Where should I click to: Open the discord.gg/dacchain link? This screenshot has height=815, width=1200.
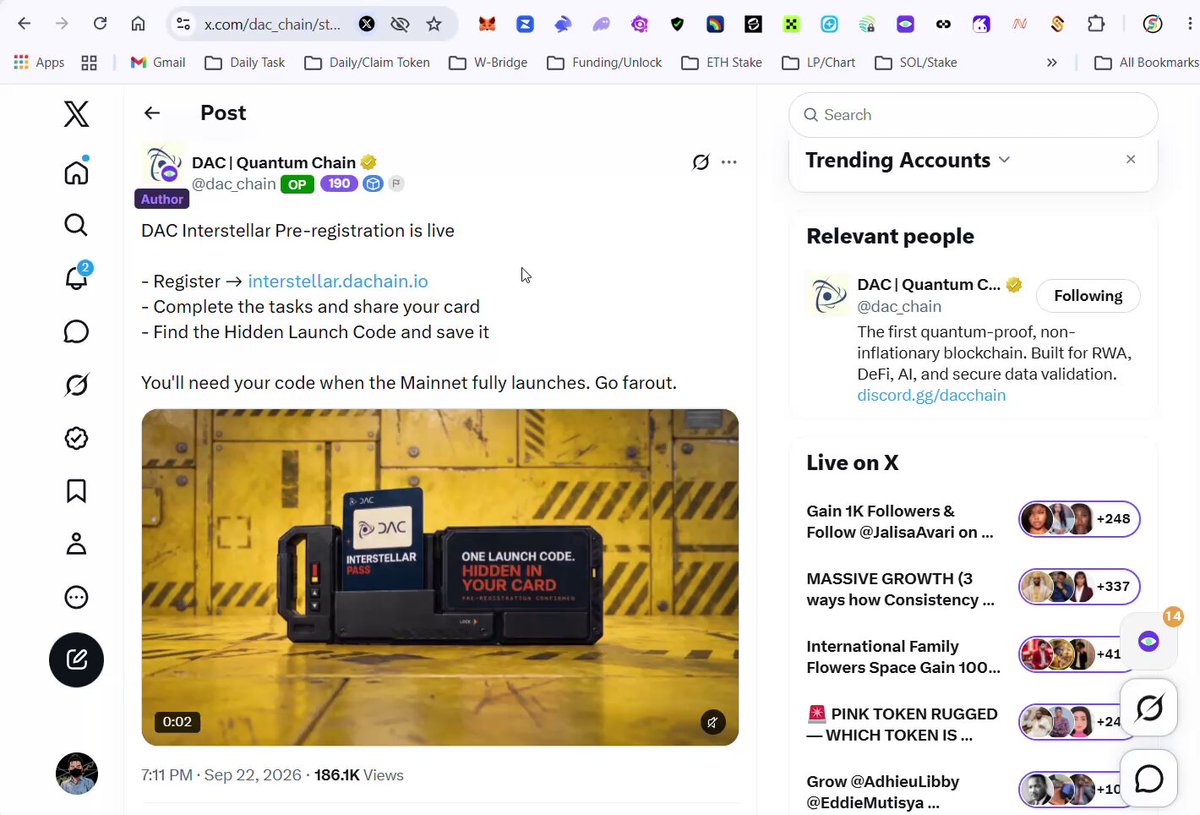click(x=931, y=395)
